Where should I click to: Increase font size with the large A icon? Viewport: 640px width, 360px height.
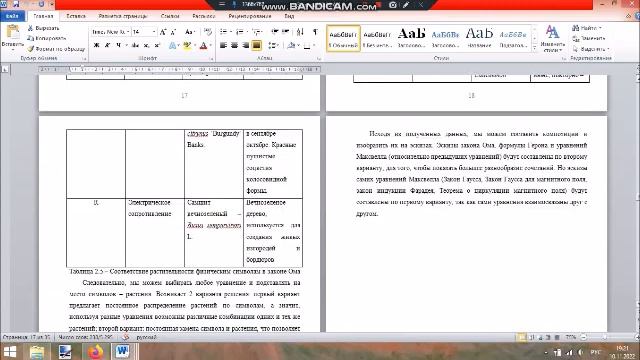[163, 32]
